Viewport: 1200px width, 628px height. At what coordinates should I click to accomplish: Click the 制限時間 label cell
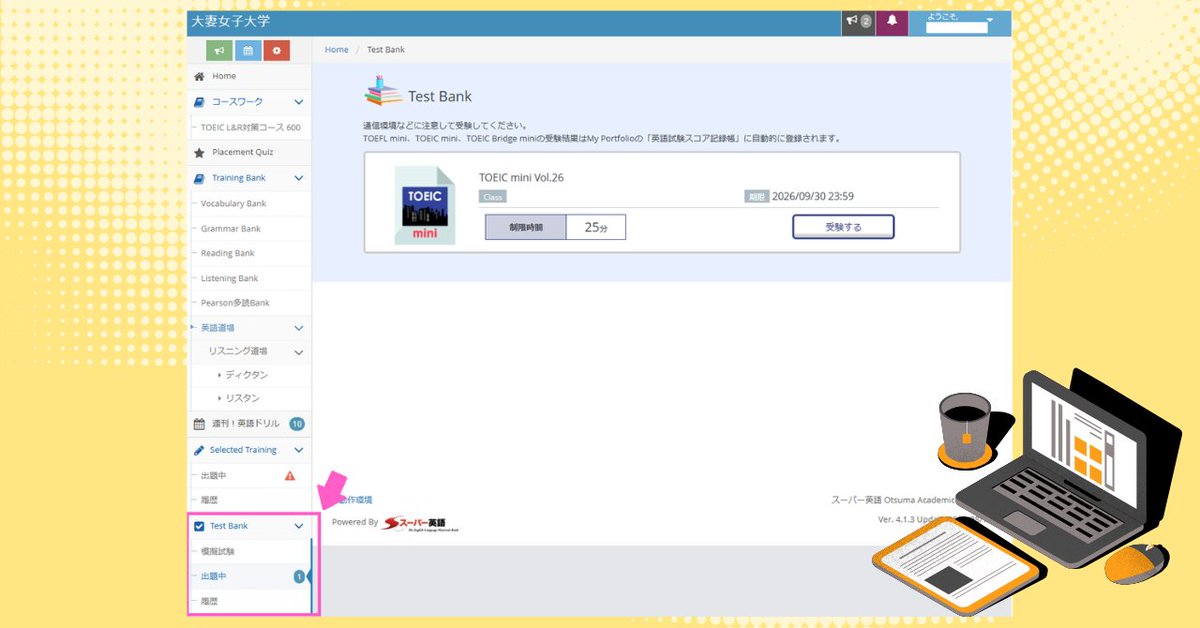[526, 227]
